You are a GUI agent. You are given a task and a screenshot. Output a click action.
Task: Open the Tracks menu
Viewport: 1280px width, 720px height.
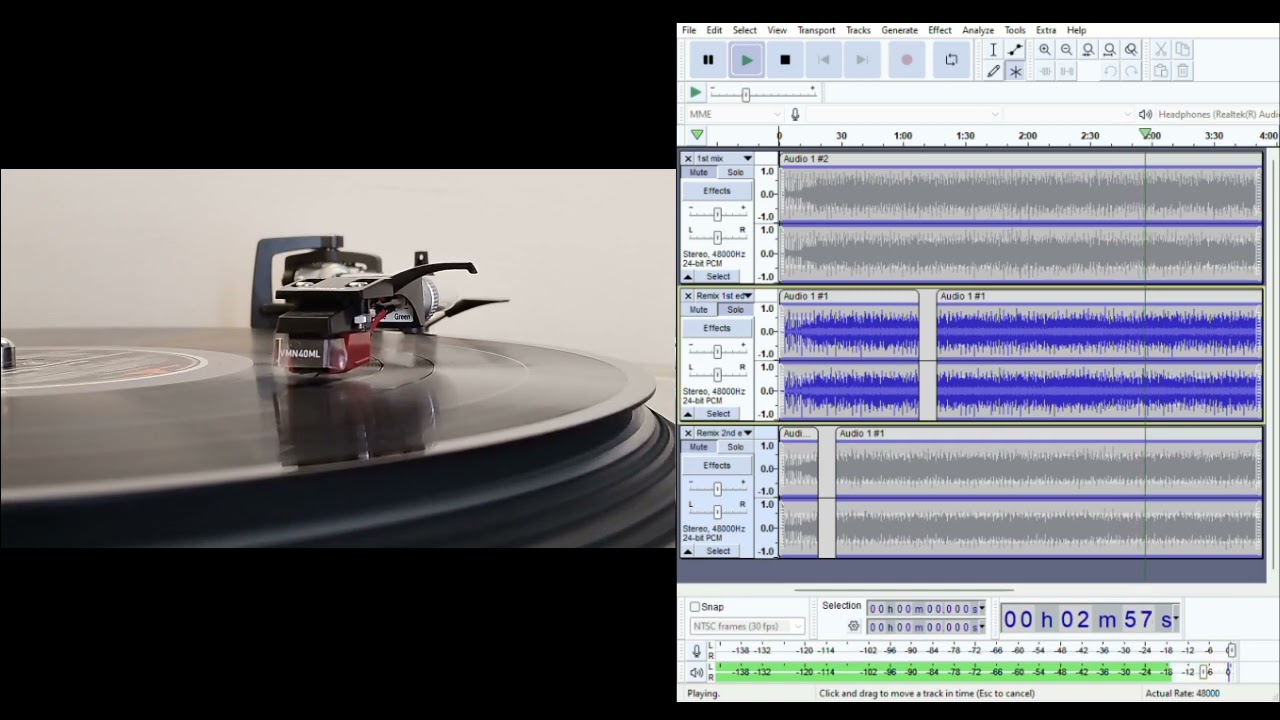tap(858, 30)
